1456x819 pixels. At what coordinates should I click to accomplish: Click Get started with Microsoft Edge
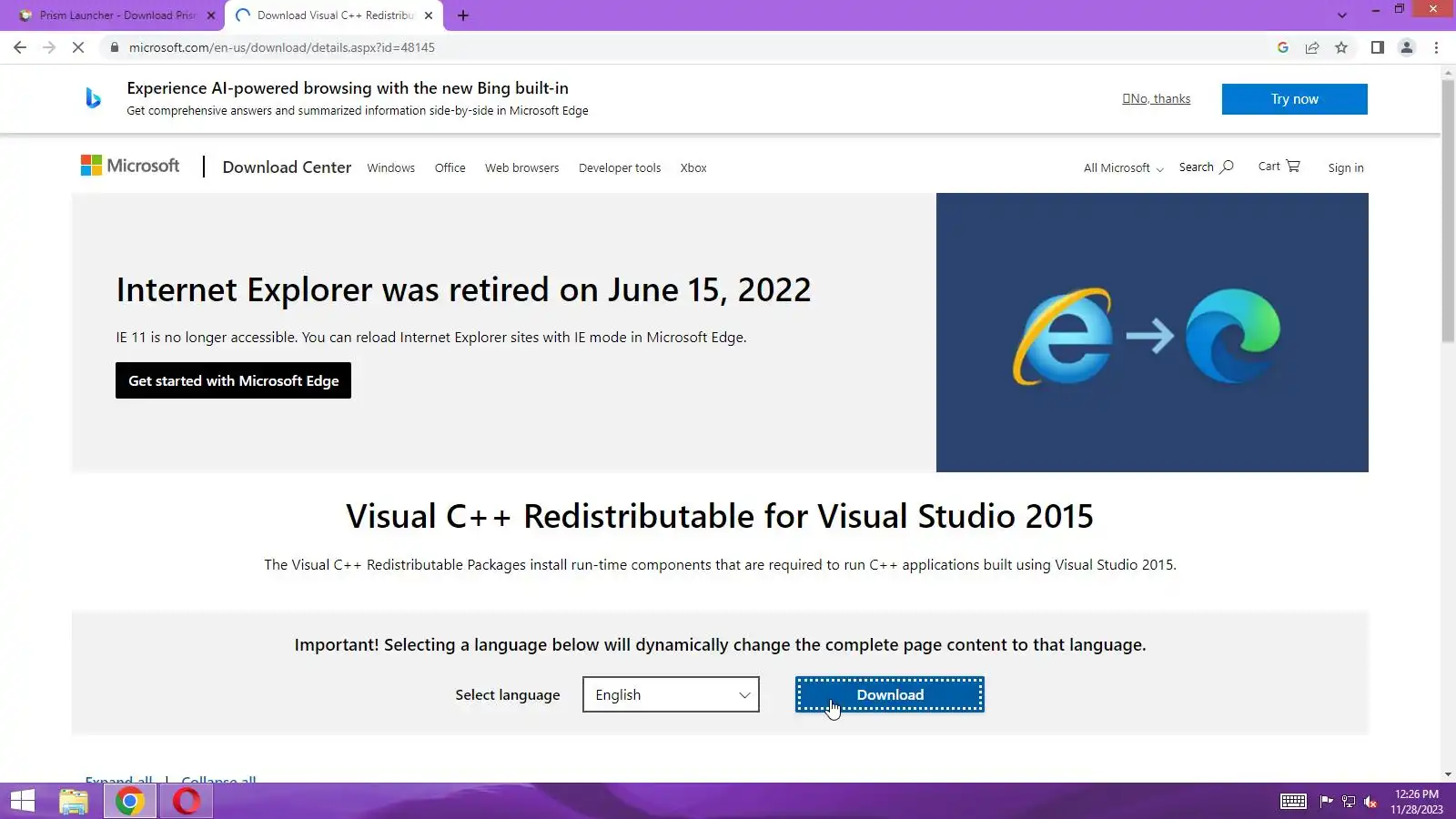click(233, 380)
